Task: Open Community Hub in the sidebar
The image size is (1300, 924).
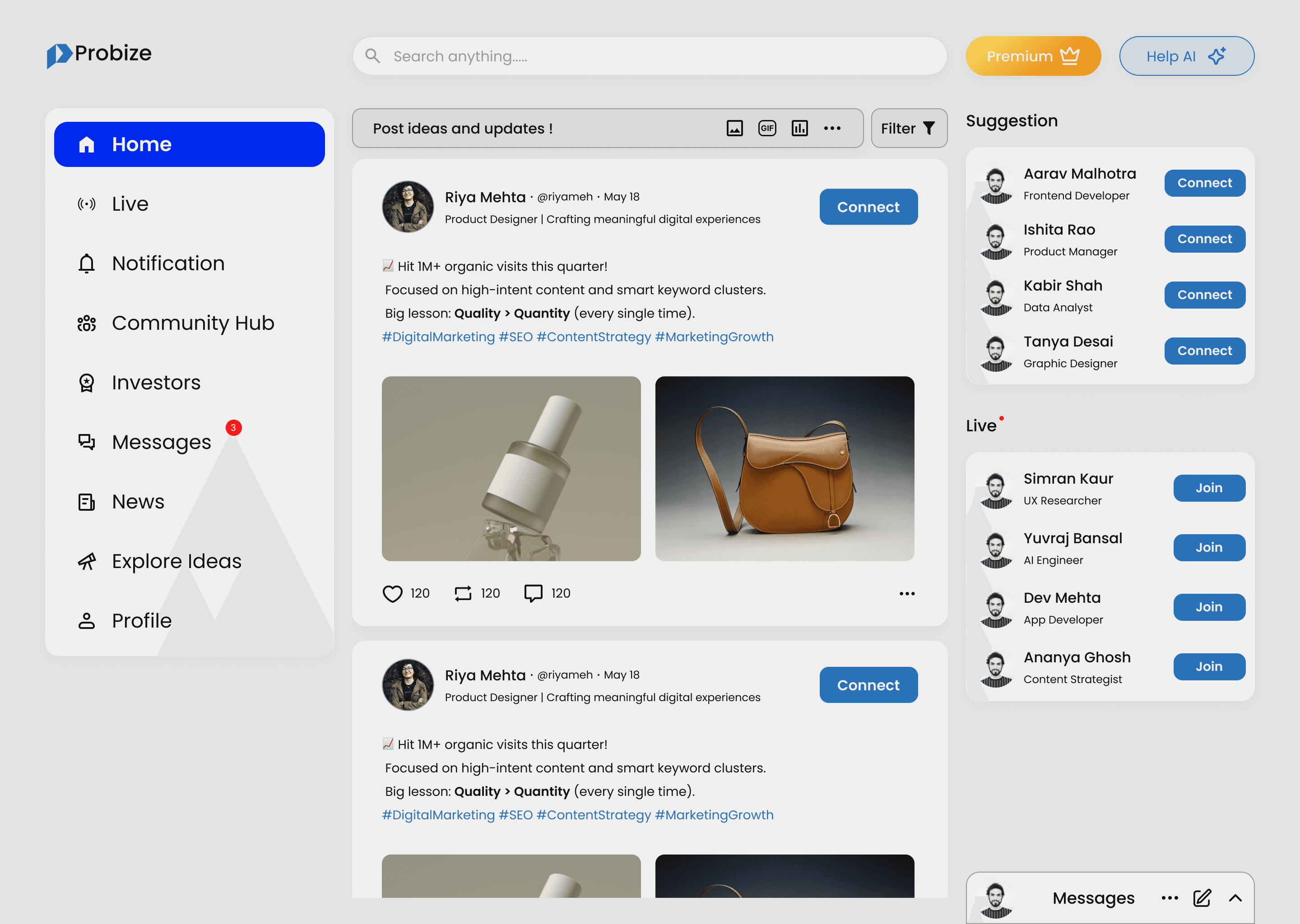Action: point(190,323)
